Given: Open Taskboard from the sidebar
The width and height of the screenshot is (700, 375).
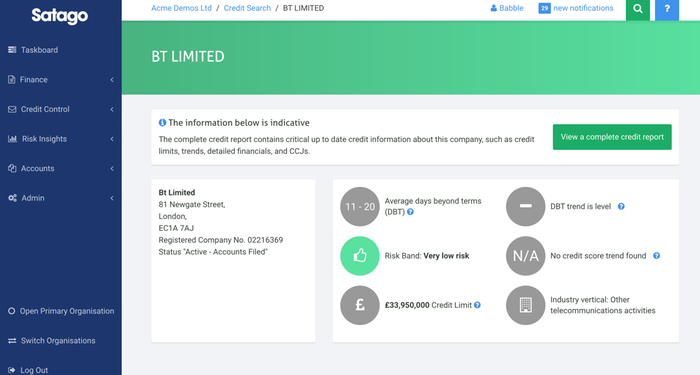Looking at the screenshot, I should 39,50.
